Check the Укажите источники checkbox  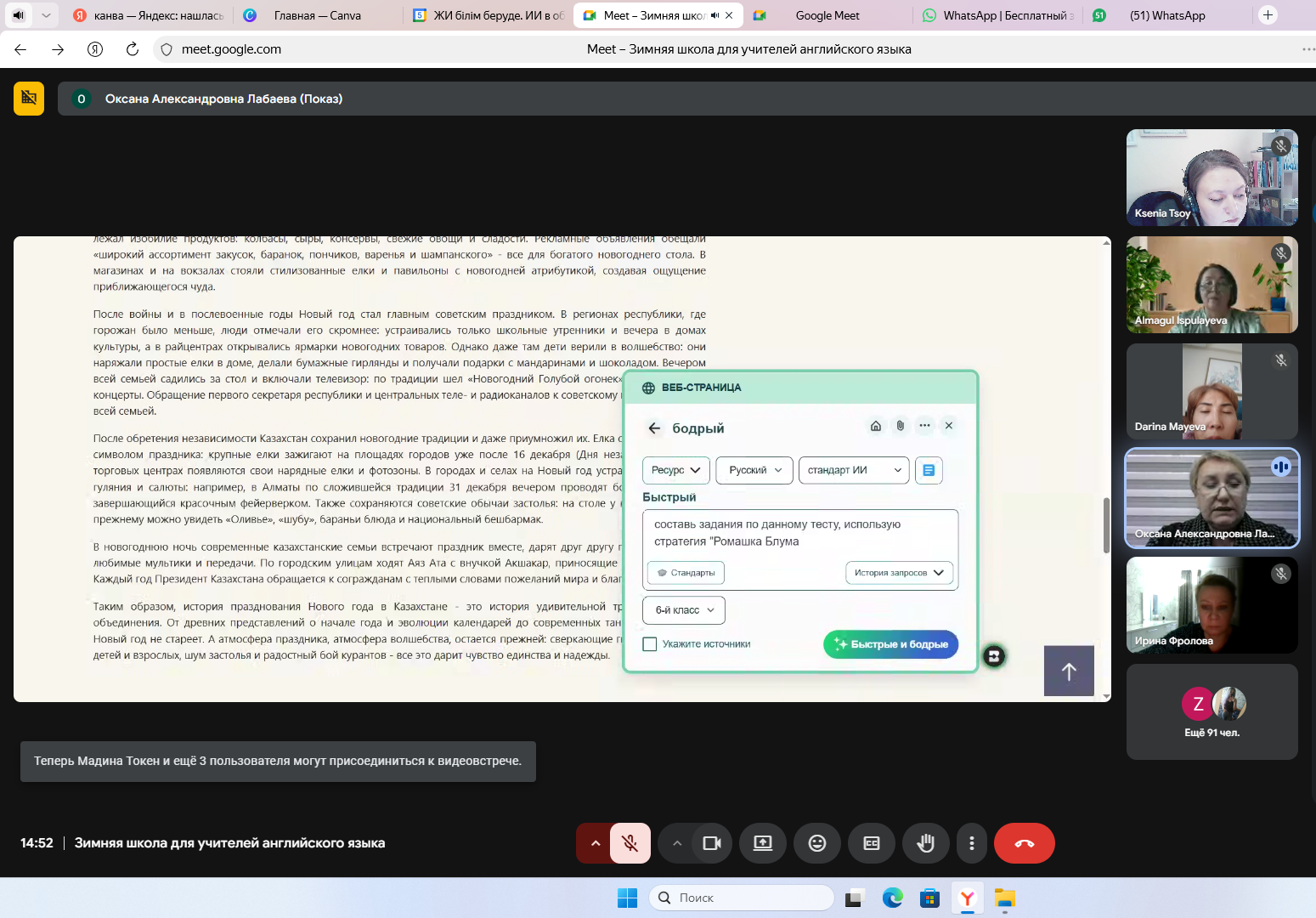click(650, 644)
